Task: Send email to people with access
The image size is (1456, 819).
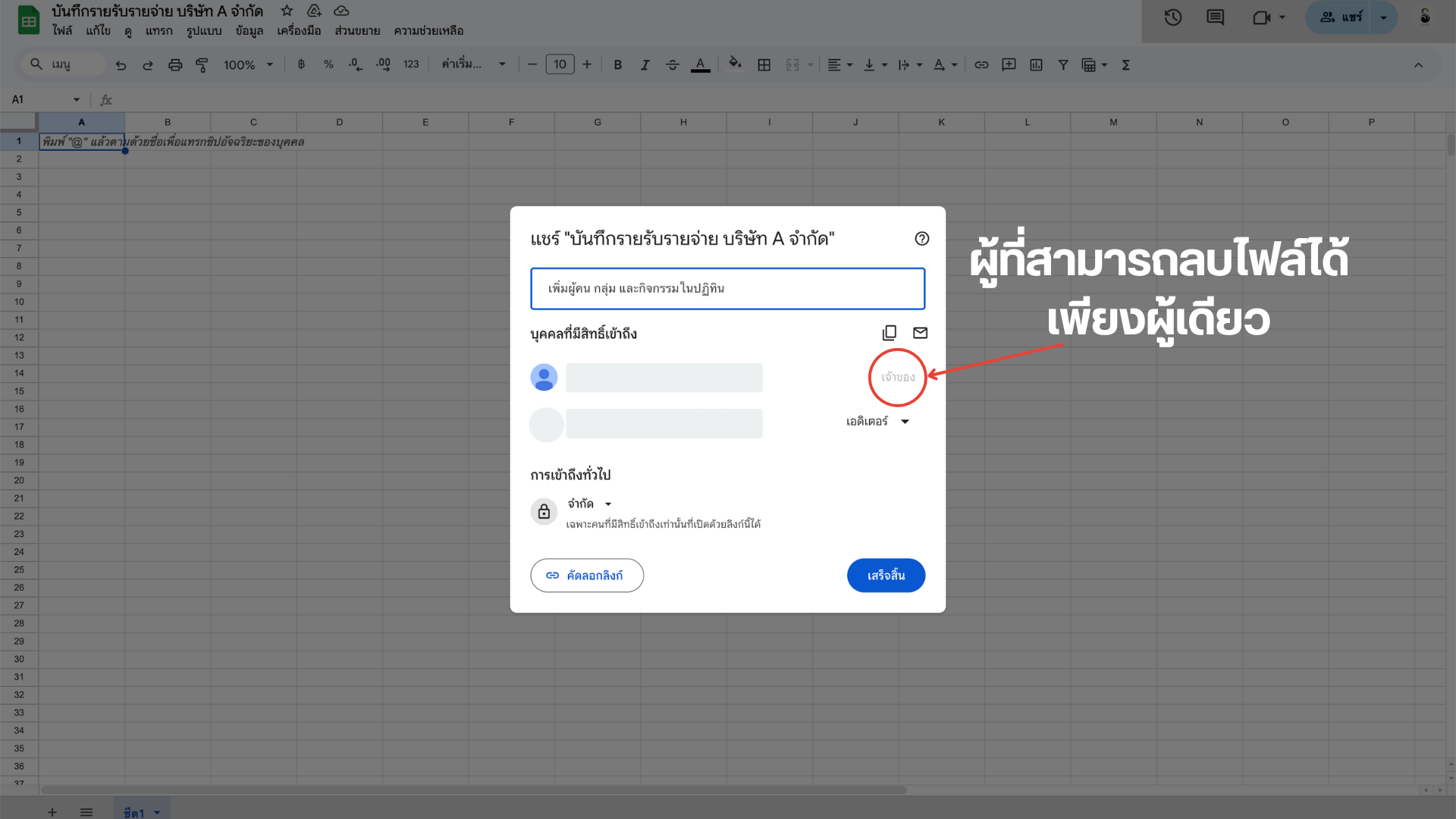Action: [x=920, y=333]
